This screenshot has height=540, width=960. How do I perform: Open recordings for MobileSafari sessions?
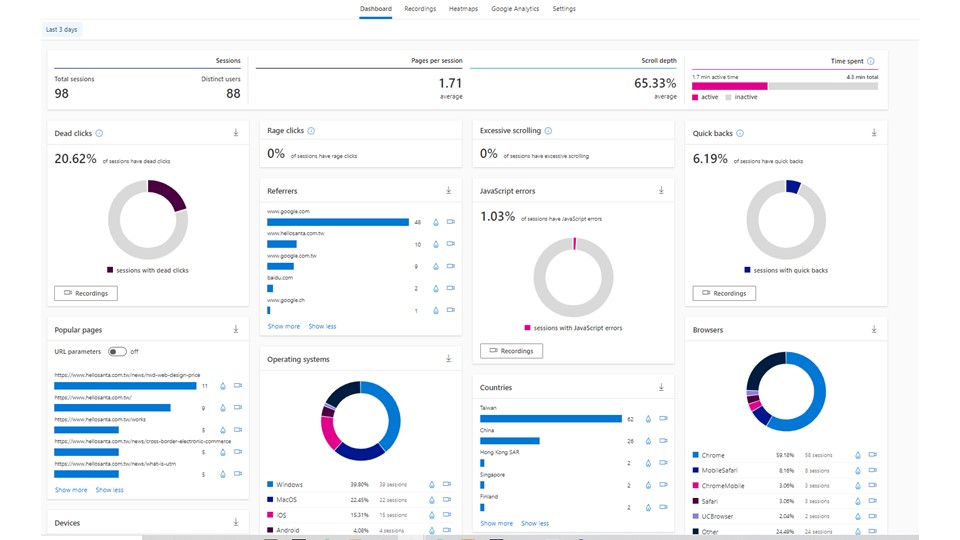point(872,470)
